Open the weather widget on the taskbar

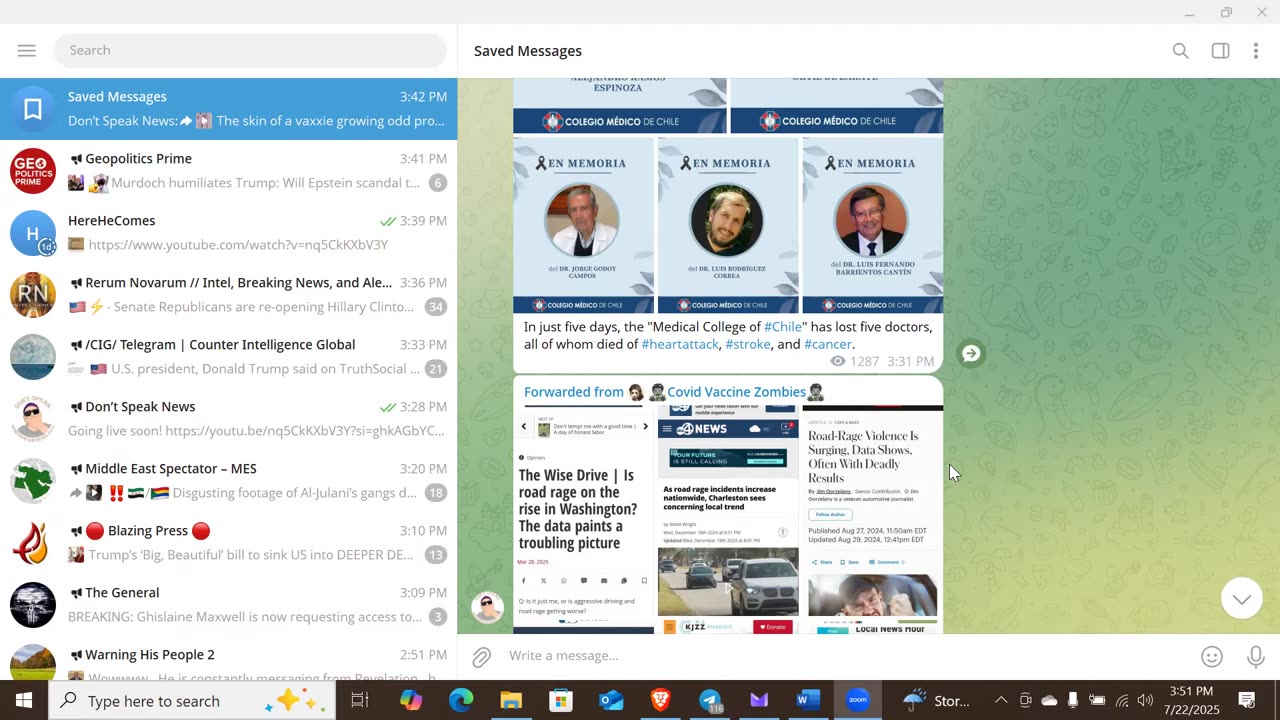936,700
